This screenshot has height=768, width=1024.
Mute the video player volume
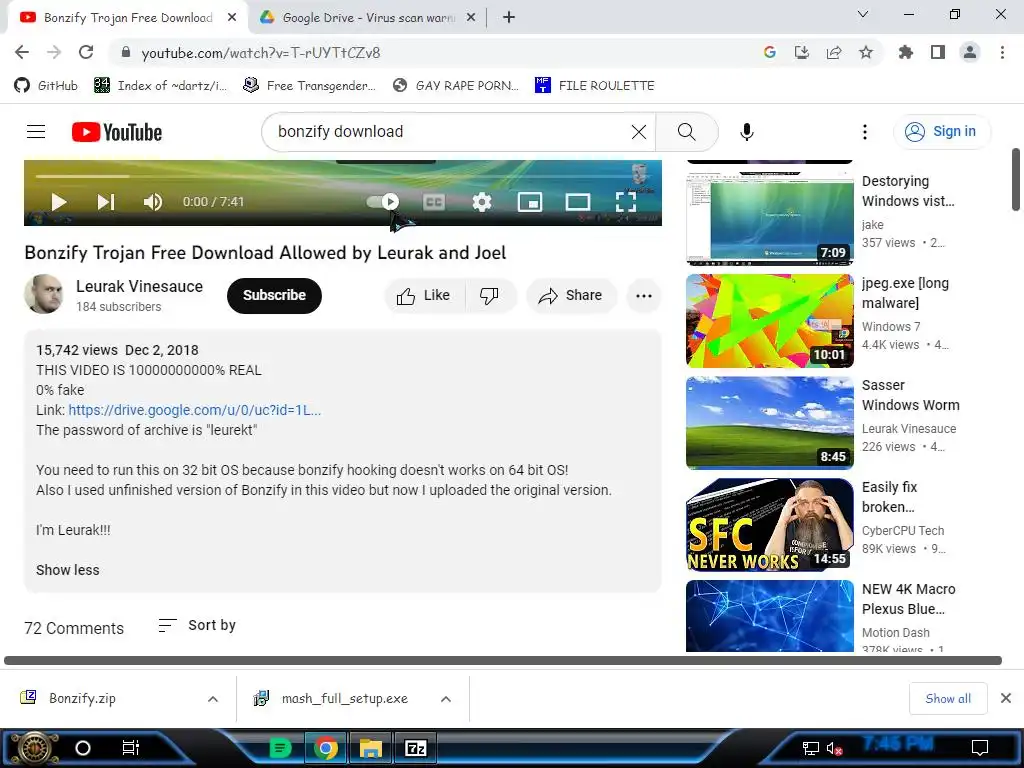153,202
